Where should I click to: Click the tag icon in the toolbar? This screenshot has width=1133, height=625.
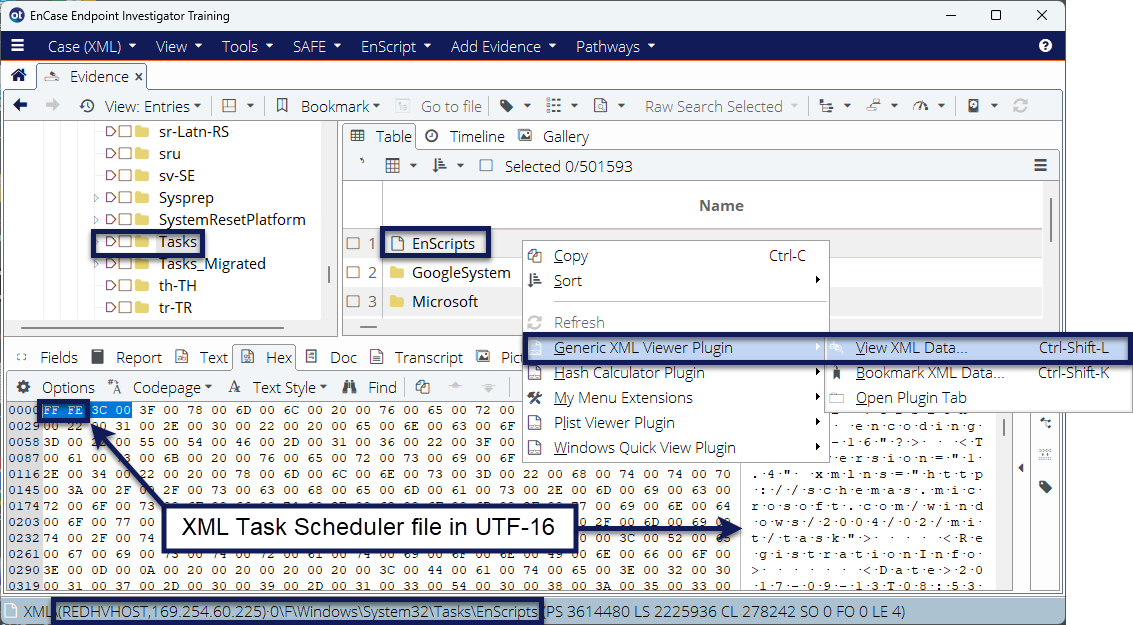click(x=507, y=106)
